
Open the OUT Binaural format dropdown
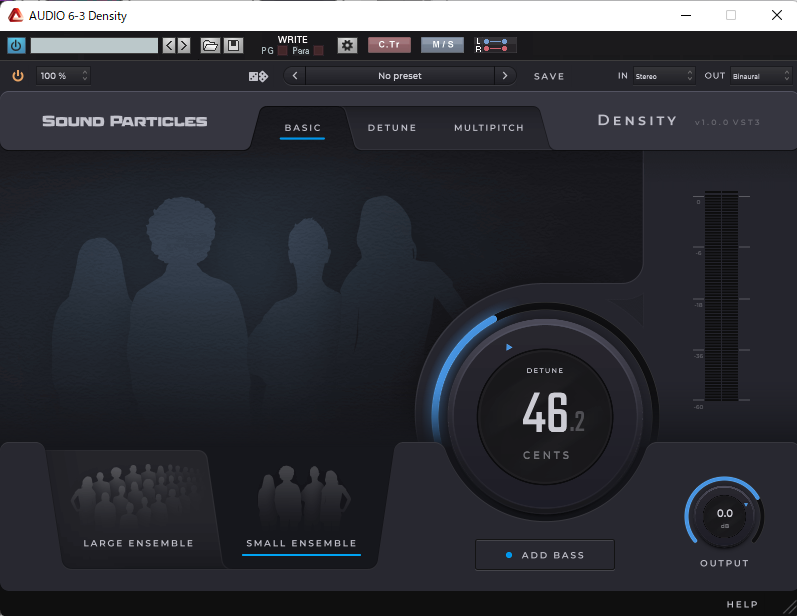tap(760, 76)
